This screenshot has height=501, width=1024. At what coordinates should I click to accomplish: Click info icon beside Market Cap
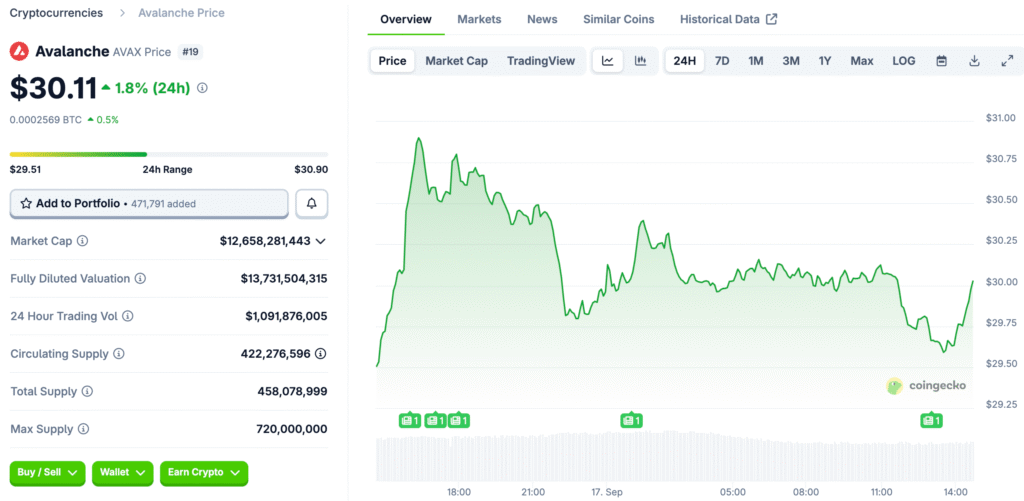click(x=83, y=241)
